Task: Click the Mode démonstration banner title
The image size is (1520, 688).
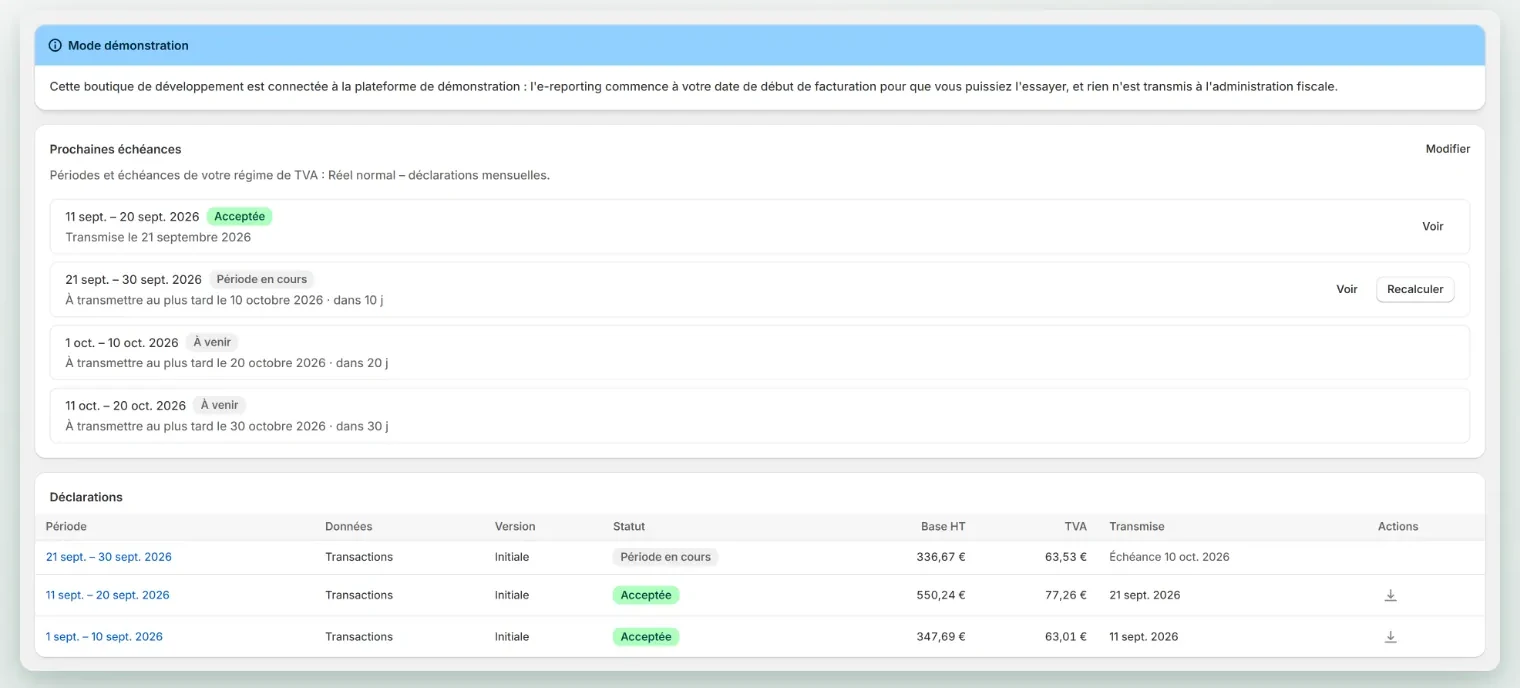Action: click(x=128, y=45)
